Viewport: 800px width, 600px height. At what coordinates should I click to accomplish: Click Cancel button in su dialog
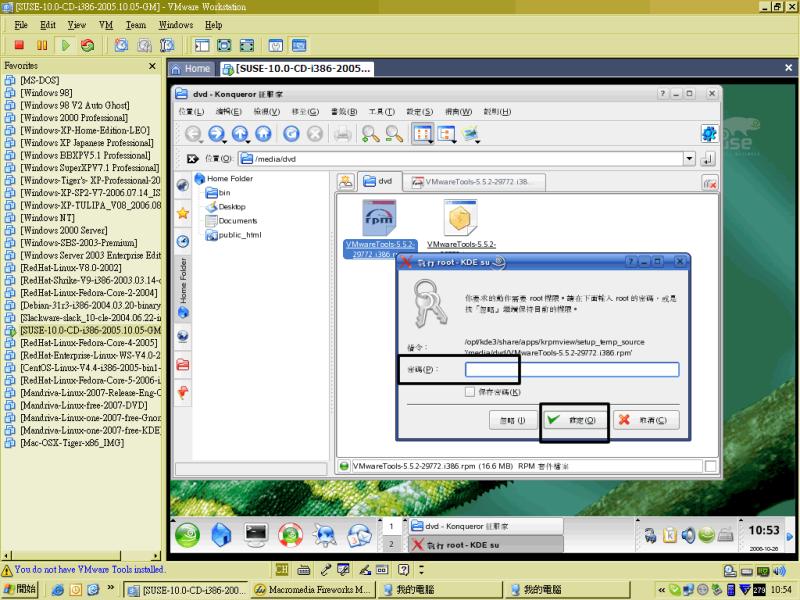tap(646, 420)
